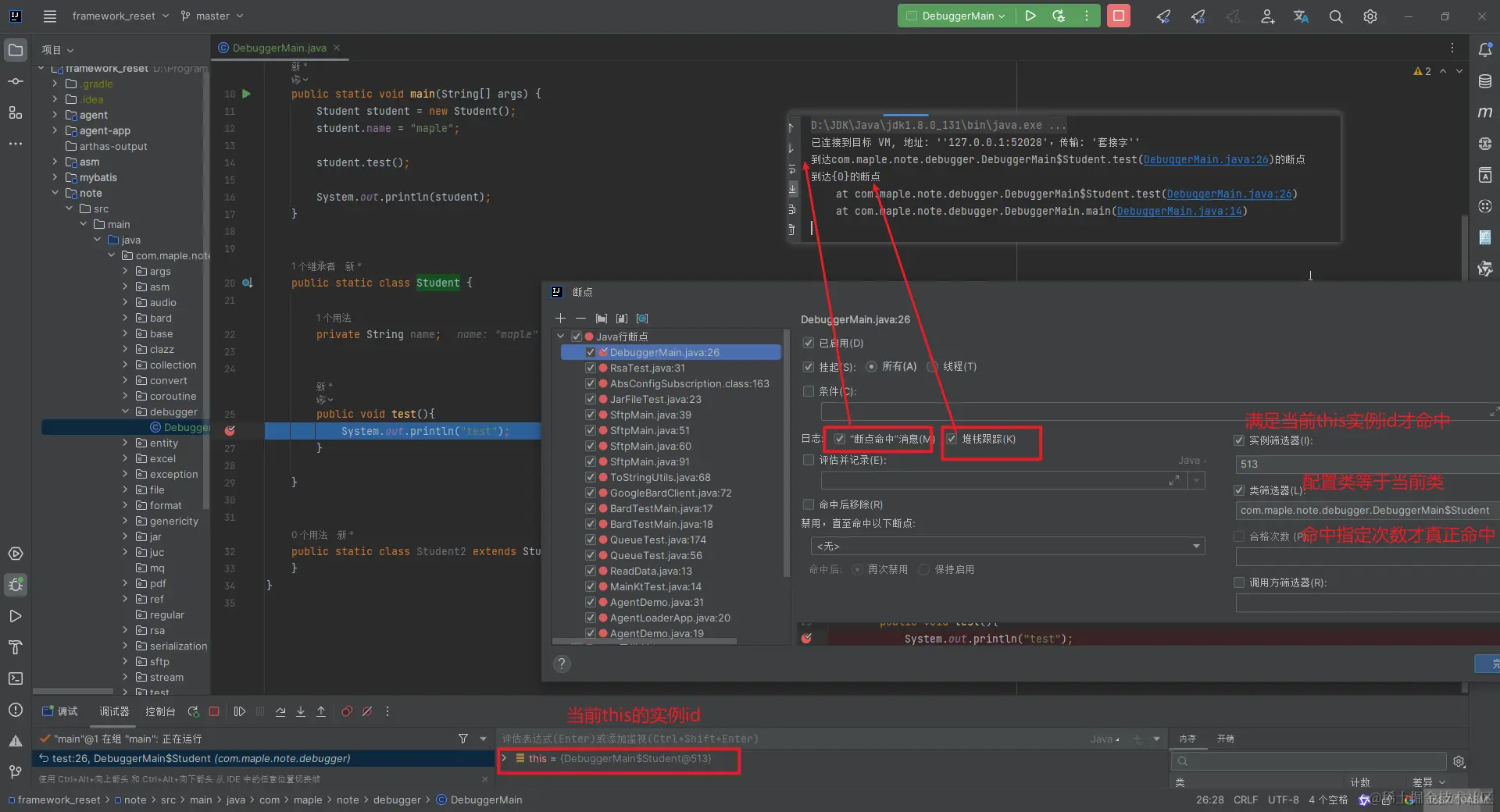Switch to the 调试器 tab
The image size is (1500, 812).
click(114, 711)
